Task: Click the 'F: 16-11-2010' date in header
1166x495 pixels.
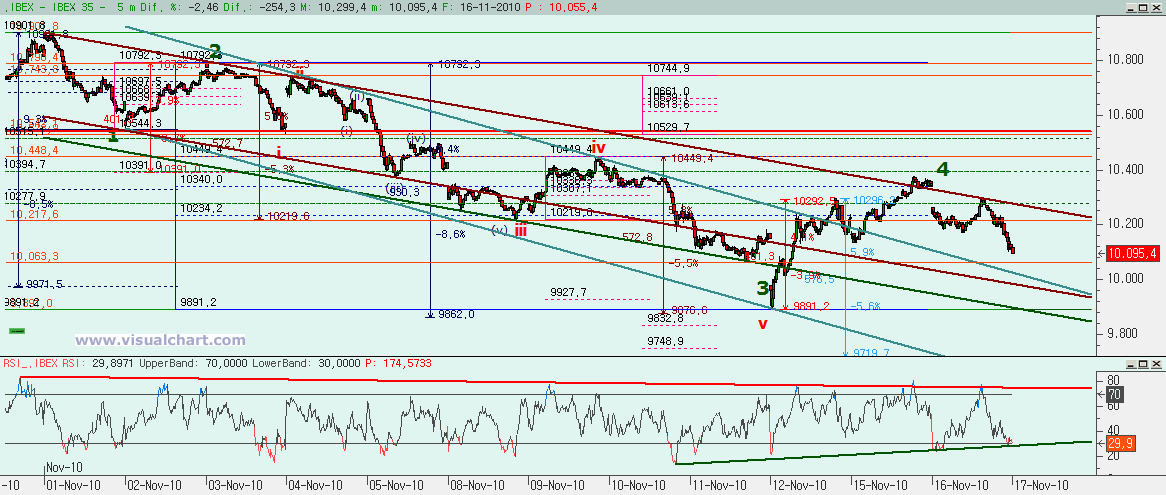Action: [x=482, y=7]
